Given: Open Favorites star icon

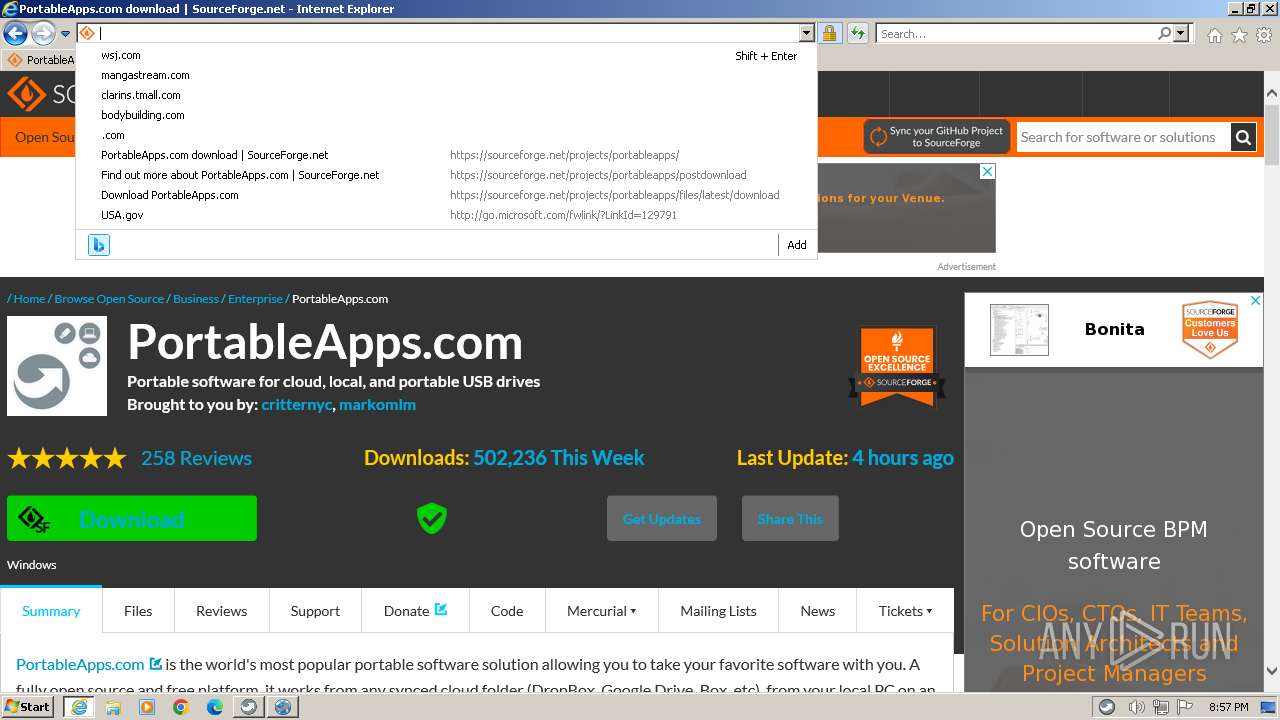Looking at the screenshot, I should coord(1239,35).
